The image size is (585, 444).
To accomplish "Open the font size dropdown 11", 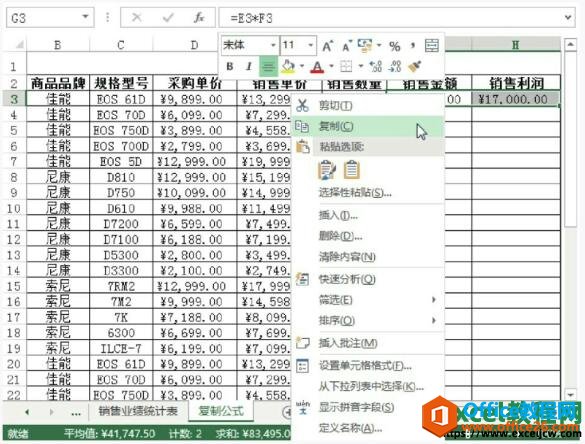I will 310,46.
